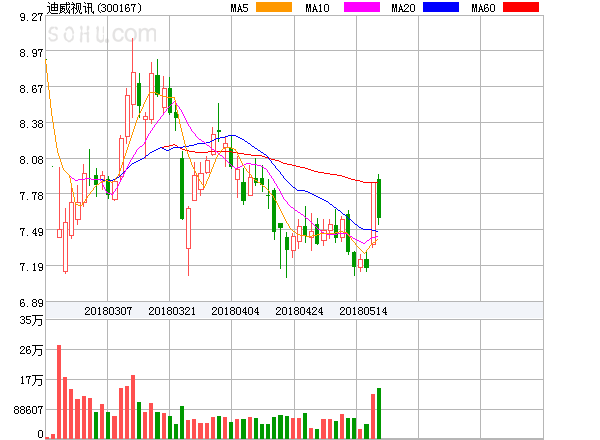The width and height of the screenshot is (600, 440).
Task: Click the 7.19 price axis label
Action: [x=31, y=267]
